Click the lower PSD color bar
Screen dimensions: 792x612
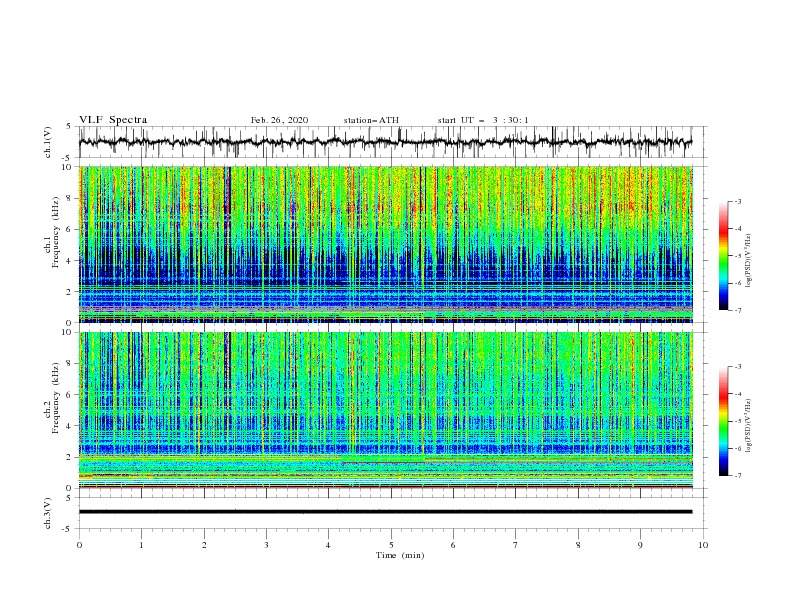click(723, 421)
